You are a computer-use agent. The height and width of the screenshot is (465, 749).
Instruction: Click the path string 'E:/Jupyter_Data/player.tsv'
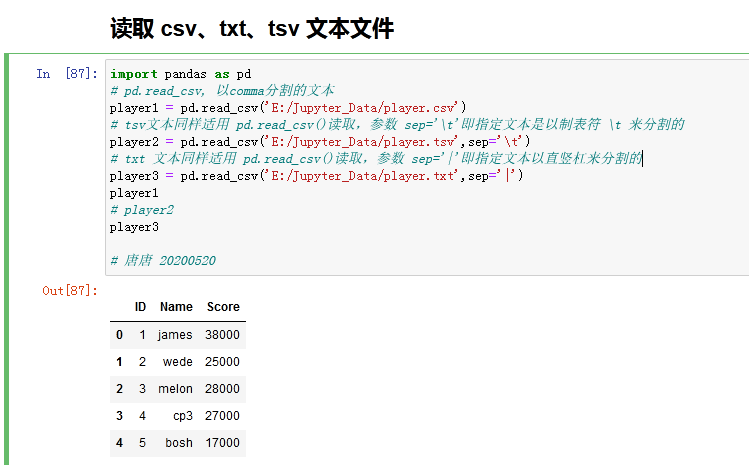point(363,142)
